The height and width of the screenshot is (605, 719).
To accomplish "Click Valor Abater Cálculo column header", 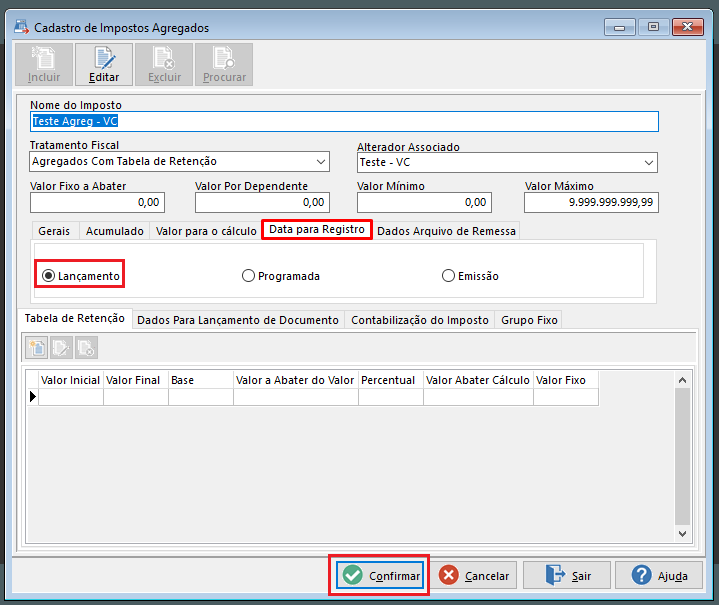I will 478,380.
